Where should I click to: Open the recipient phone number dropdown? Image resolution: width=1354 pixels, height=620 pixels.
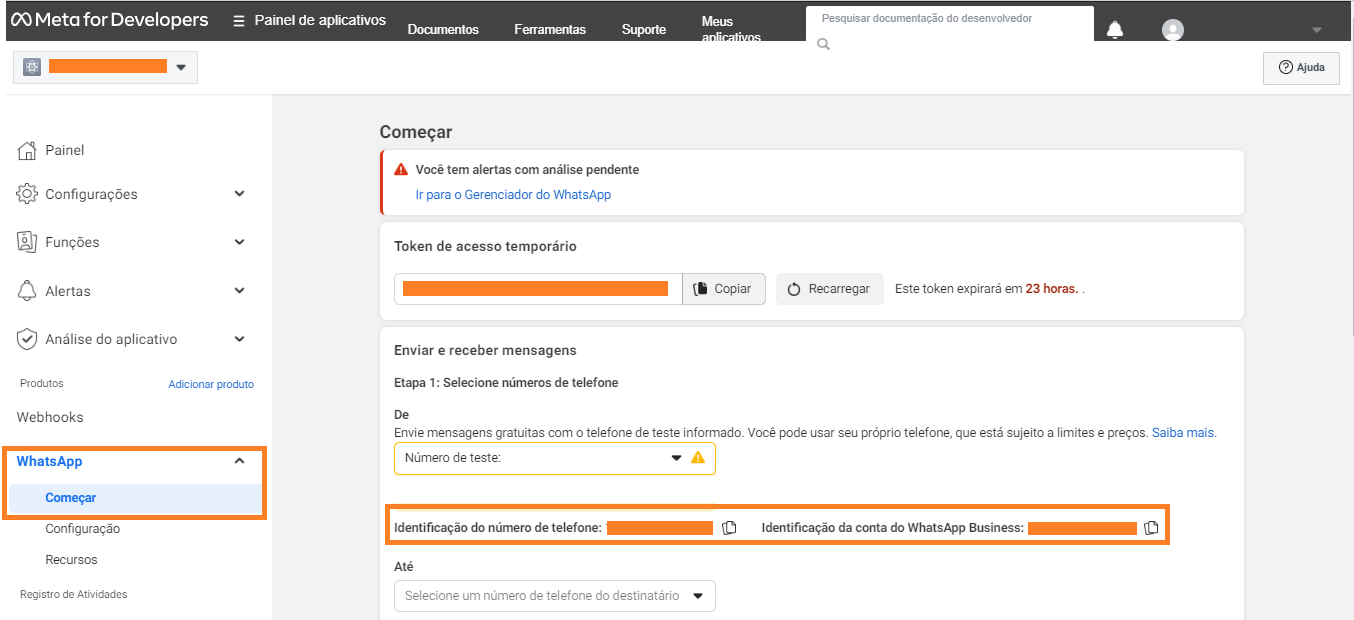[x=555, y=596]
